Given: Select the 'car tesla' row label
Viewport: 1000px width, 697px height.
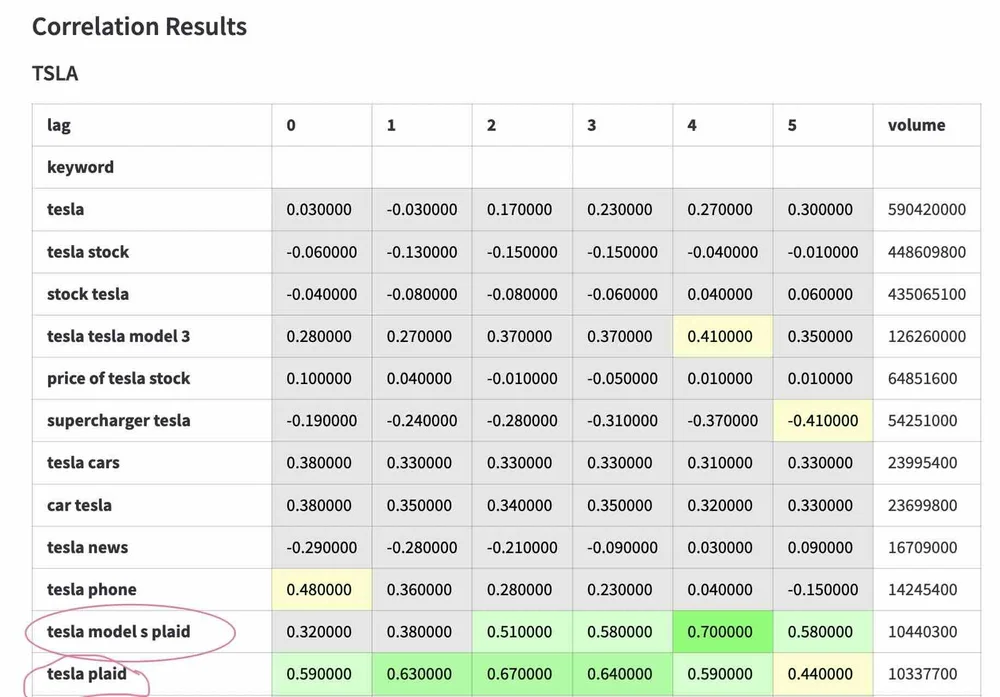Looking at the screenshot, I should pyautogui.click(x=152, y=505).
